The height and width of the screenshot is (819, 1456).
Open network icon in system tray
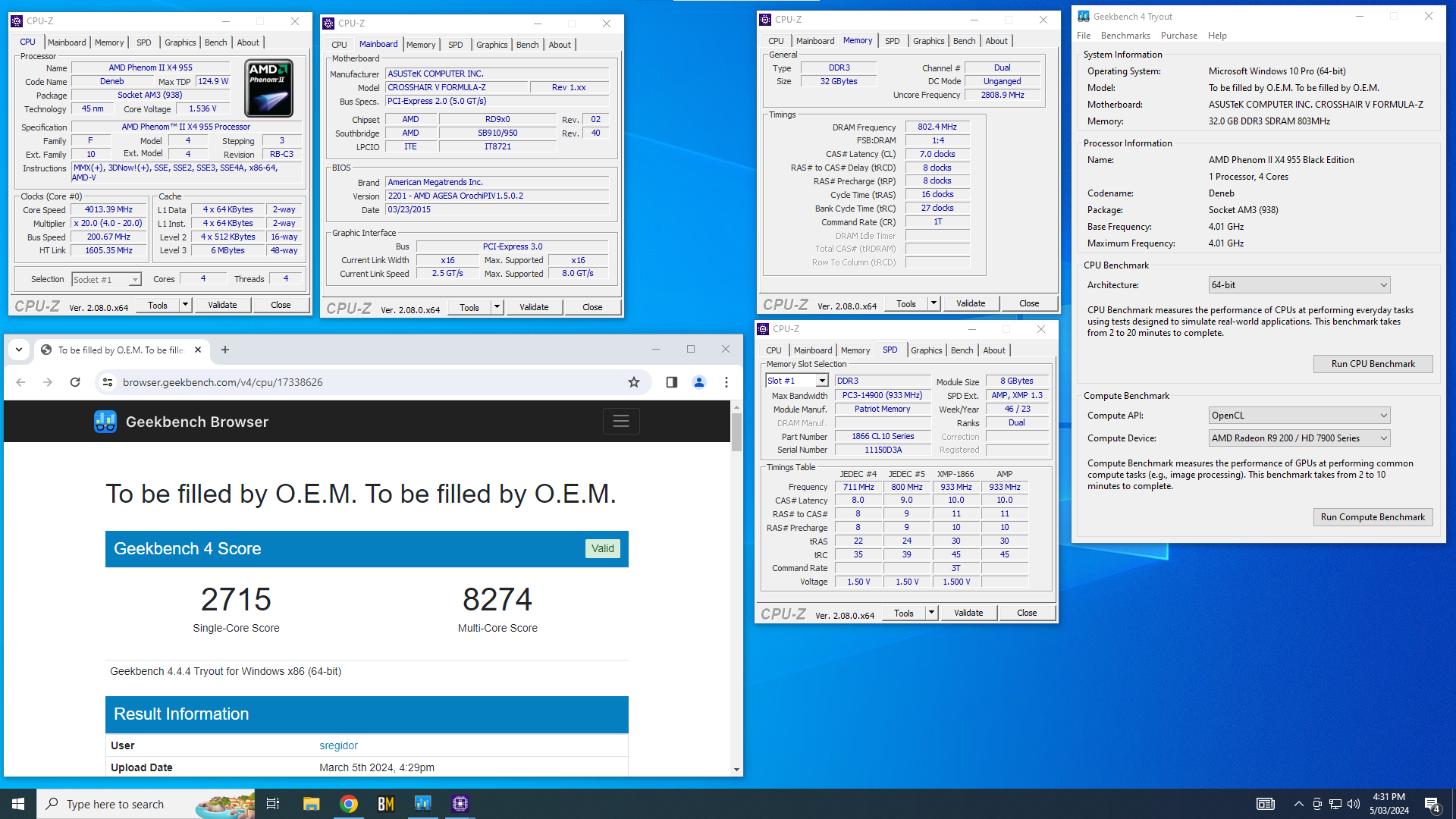tap(1335, 804)
